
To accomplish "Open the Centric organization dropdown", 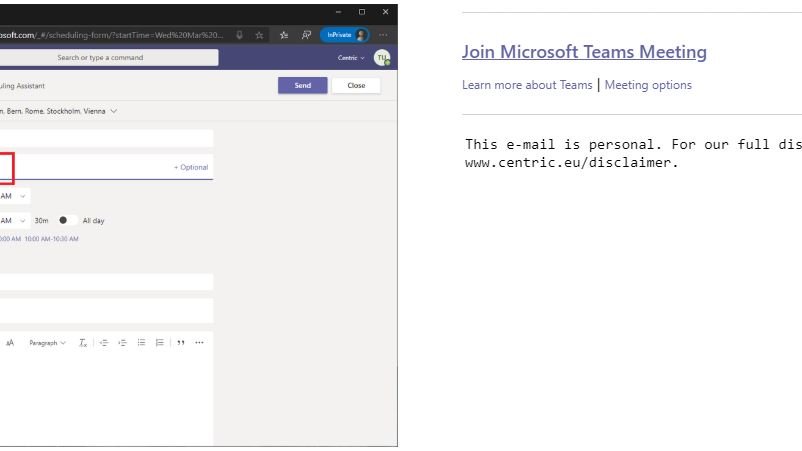I will point(351,58).
